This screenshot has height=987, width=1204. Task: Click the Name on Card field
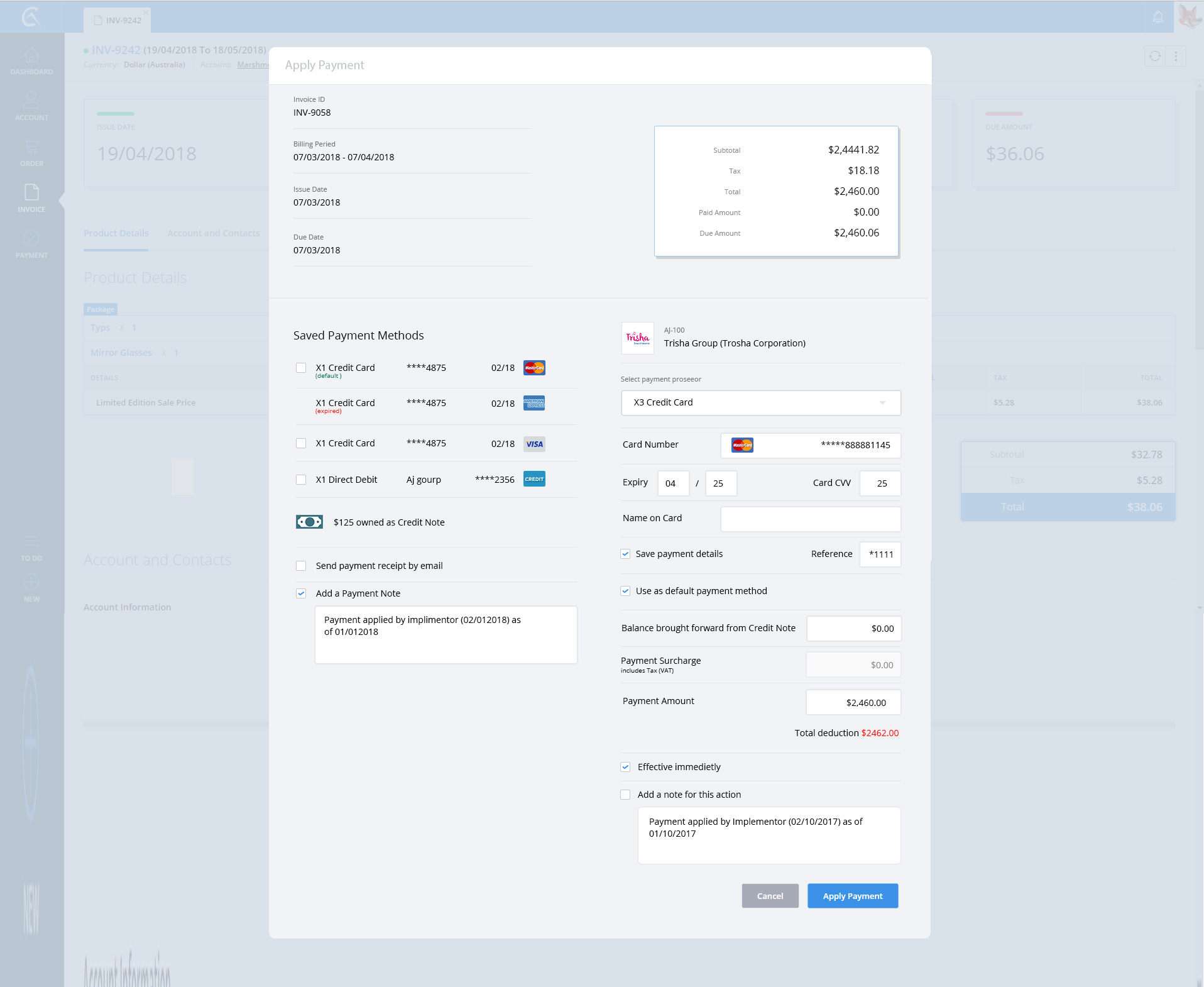810,519
